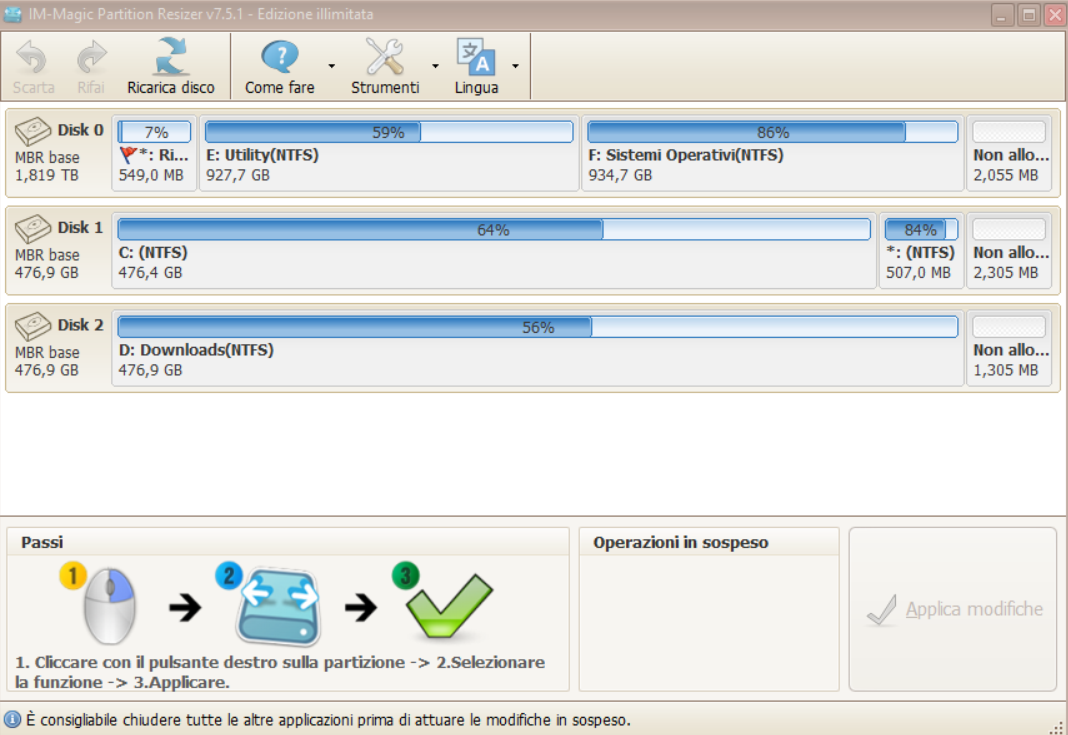Select the *: (NTFS) 507,0 MB partition
Image resolution: width=1068 pixels, height=735 pixels.
921,250
